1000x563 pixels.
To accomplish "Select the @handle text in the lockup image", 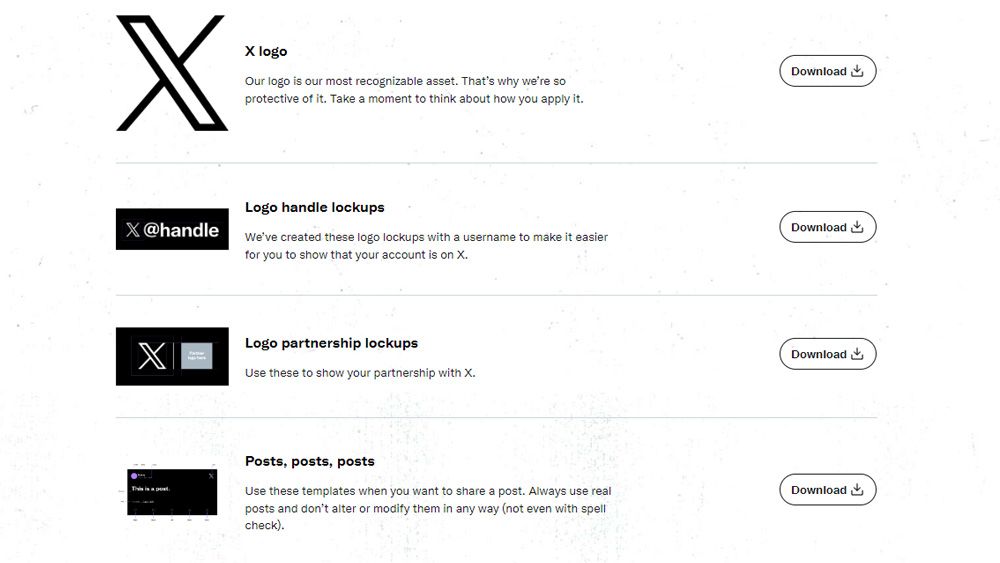I will coord(181,230).
